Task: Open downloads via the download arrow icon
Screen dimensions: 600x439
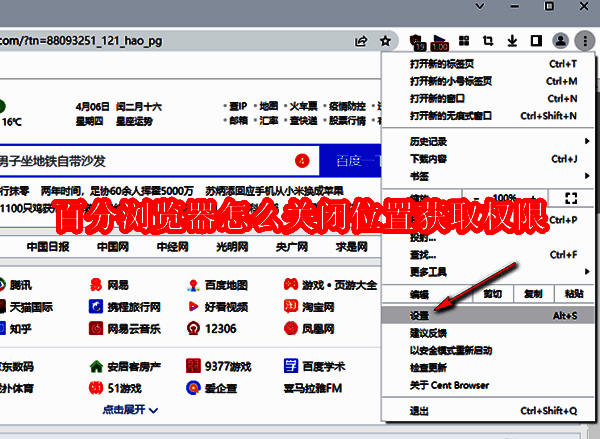Action: [512, 41]
